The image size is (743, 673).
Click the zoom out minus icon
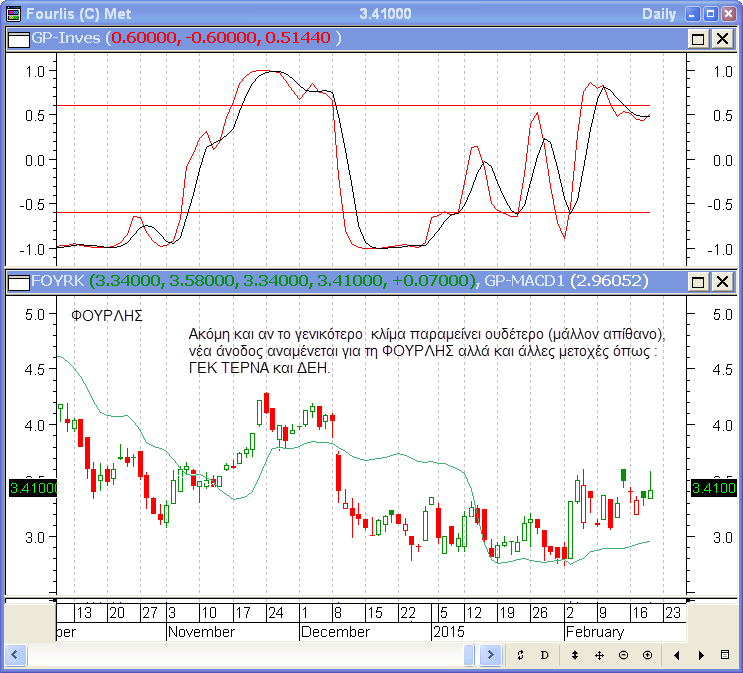[623, 655]
